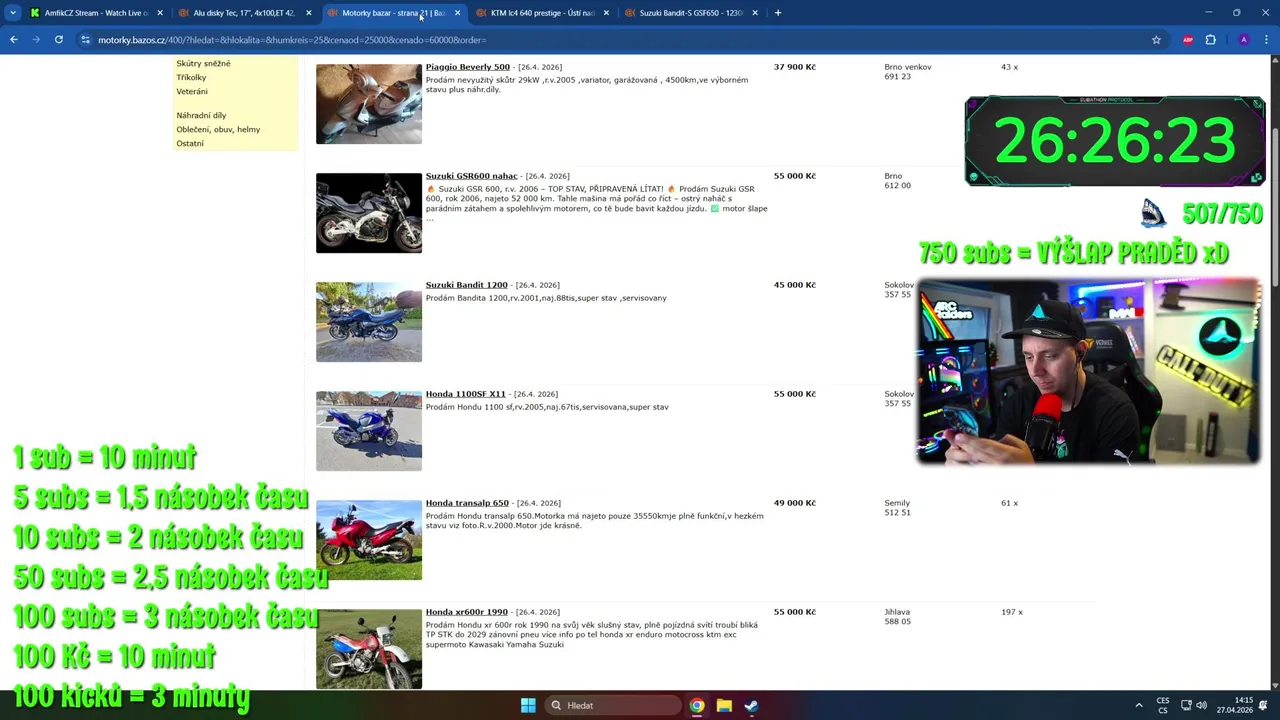Click the Semily 512 51 location
The image size is (1280, 720).
tap(897, 507)
